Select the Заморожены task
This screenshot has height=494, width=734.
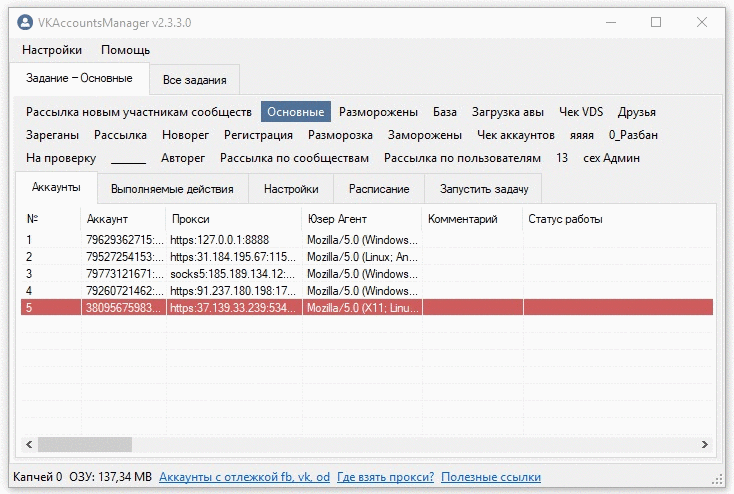click(425, 135)
